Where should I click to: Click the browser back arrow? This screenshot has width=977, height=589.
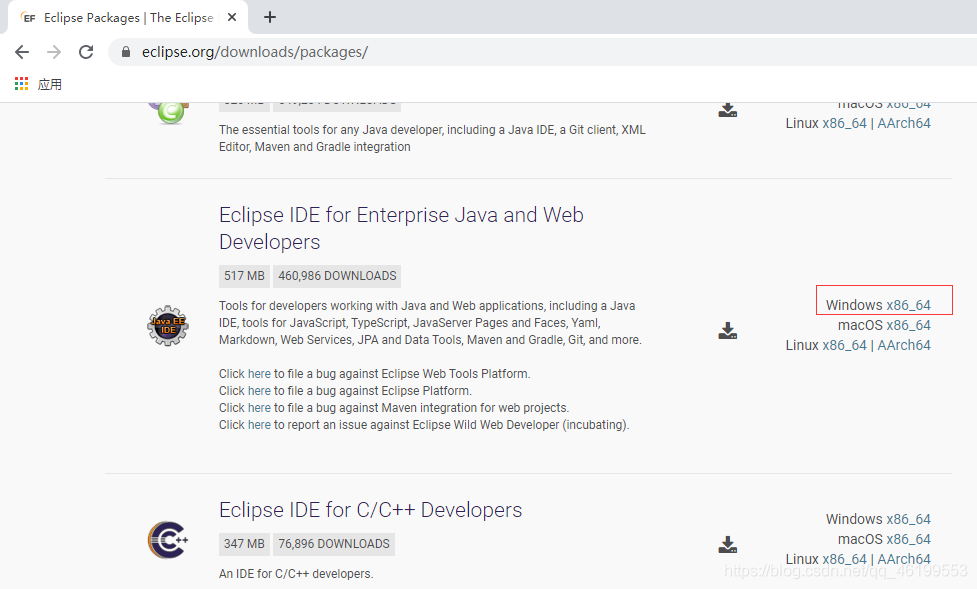(x=22, y=52)
